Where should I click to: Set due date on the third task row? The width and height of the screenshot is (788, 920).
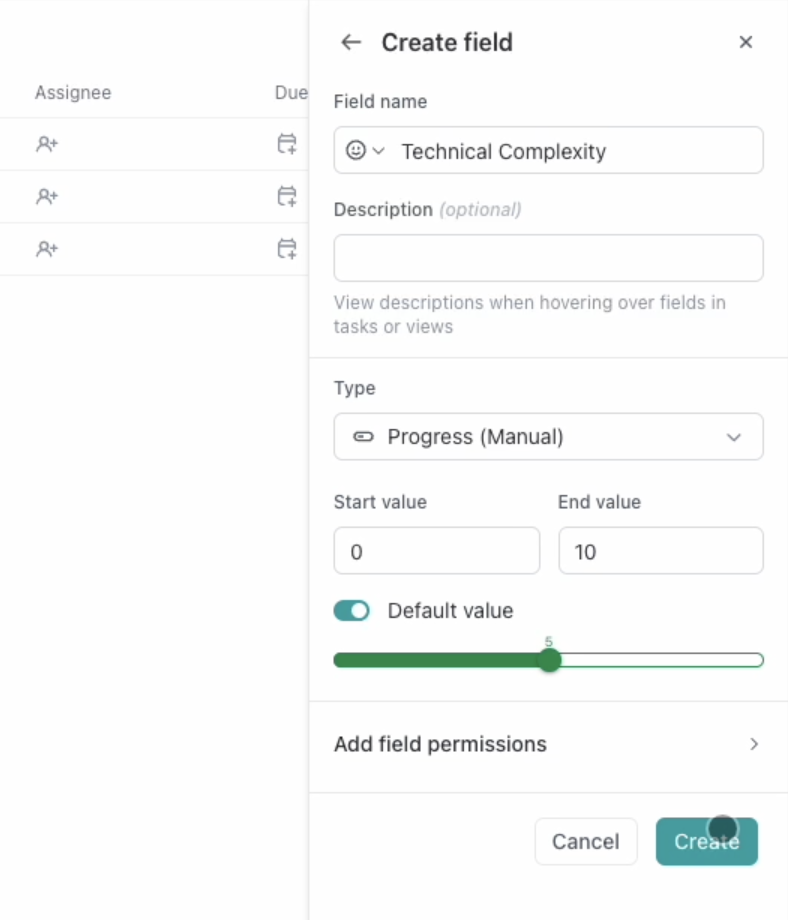[x=287, y=249]
